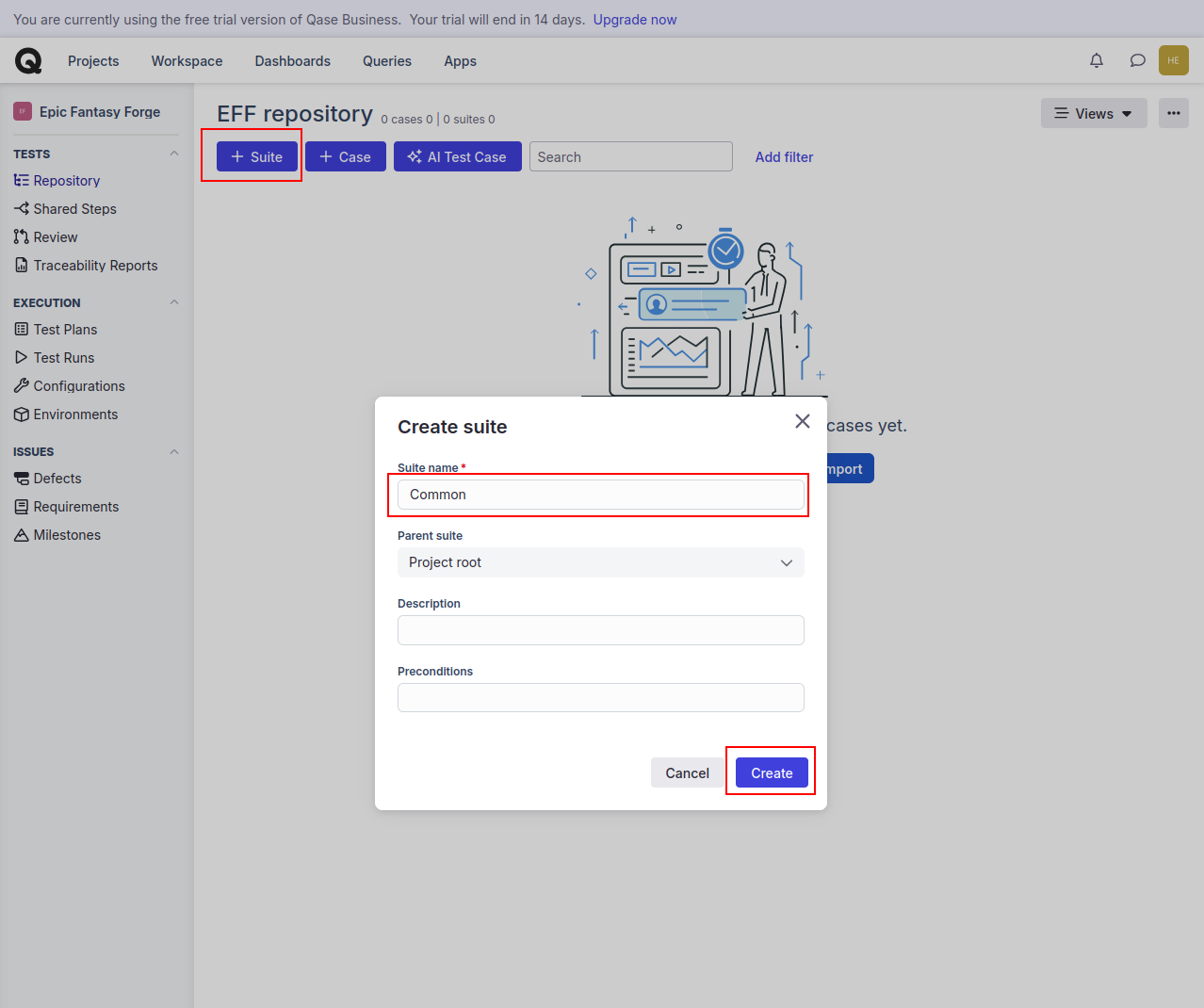Screen dimensions: 1204x1008
Task: Click the Create button
Action: click(x=772, y=772)
